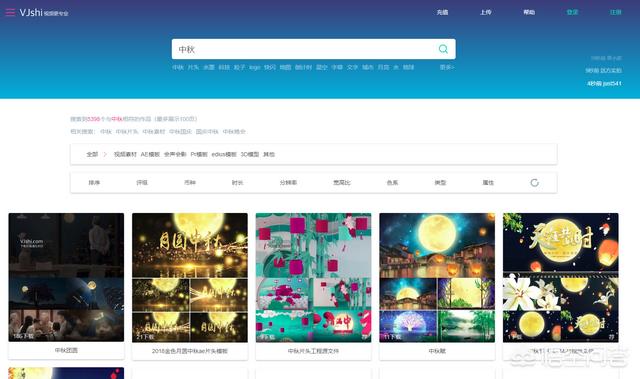
Task: Open the 排序 sort dropdown
Action: pyautogui.click(x=94, y=182)
